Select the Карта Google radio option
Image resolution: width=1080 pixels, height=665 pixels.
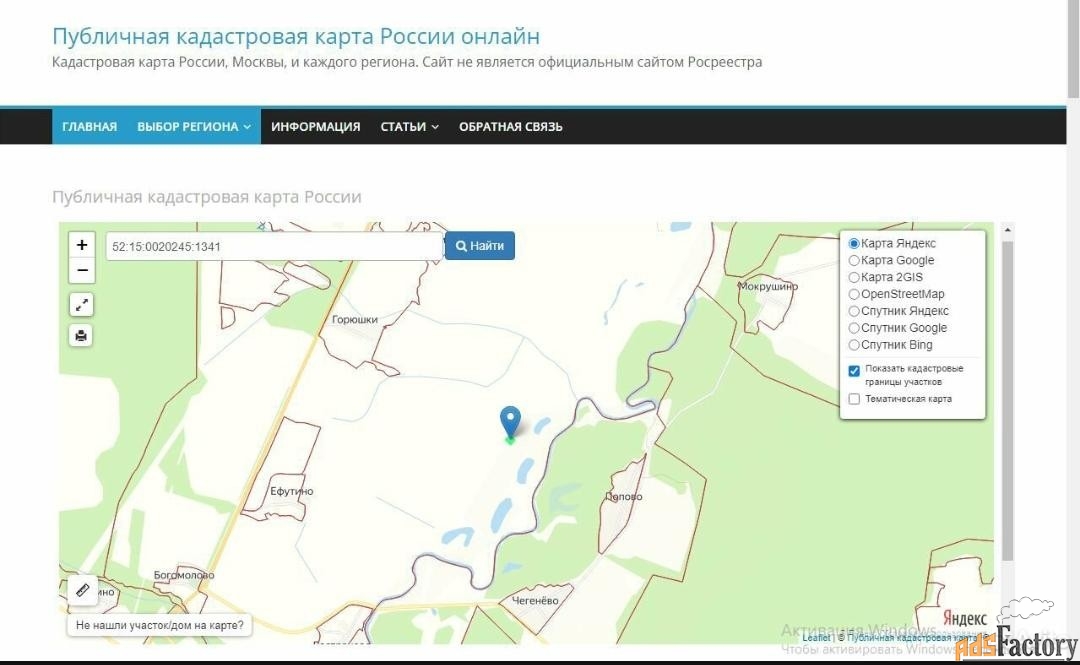coord(854,261)
